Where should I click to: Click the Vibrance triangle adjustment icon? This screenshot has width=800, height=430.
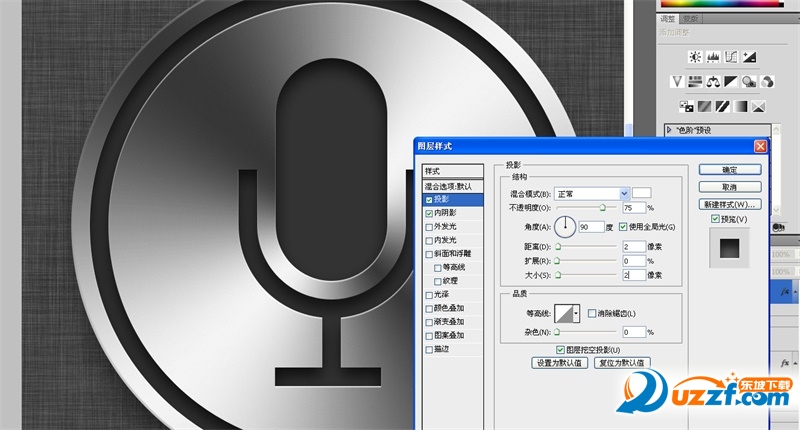[x=677, y=81]
